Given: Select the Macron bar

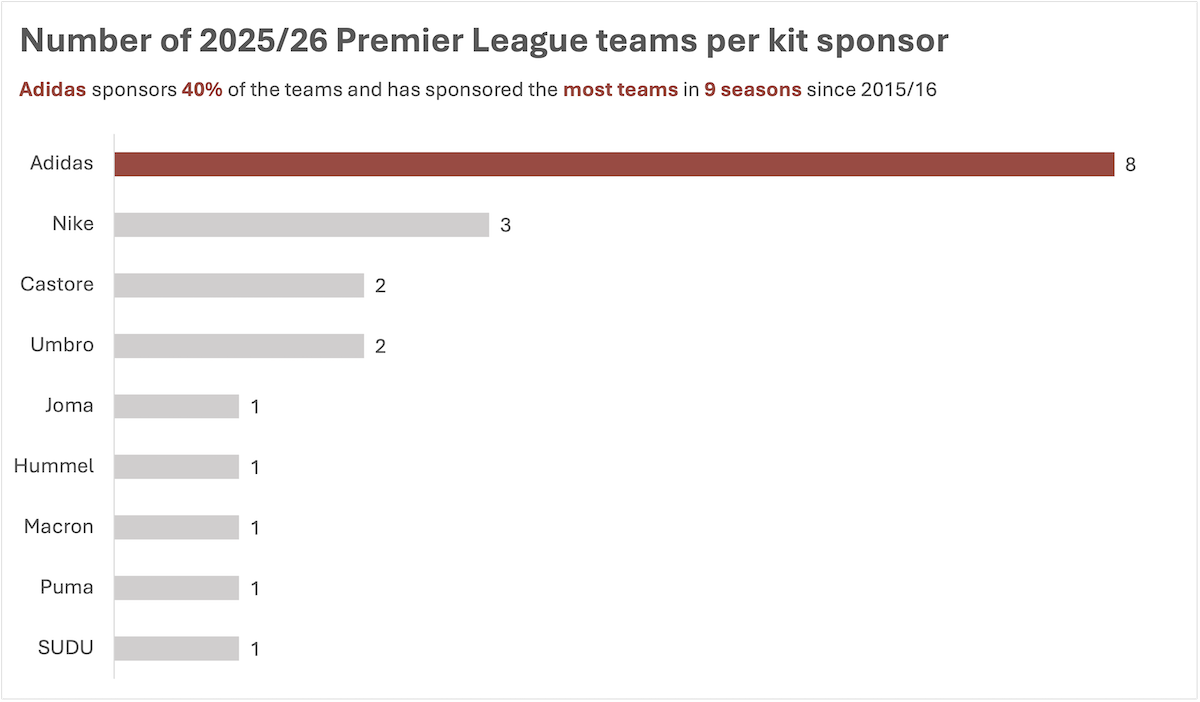Looking at the screenshot, I should tap(176, 527).
